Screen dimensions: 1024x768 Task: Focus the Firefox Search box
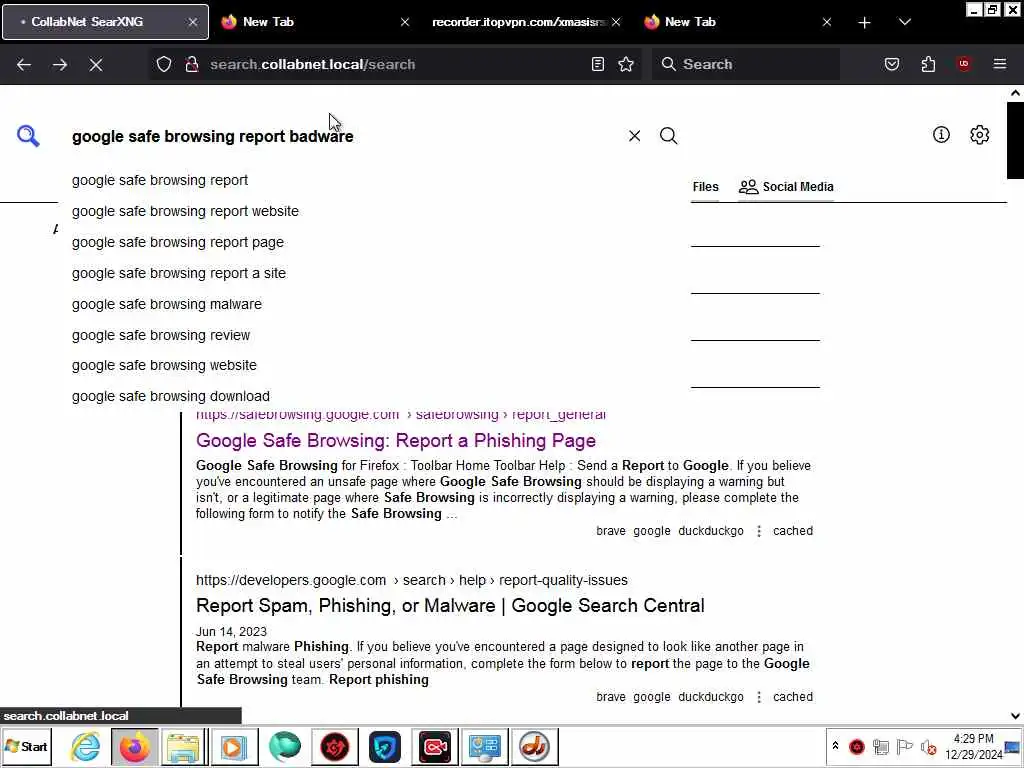tap(746, 64)
